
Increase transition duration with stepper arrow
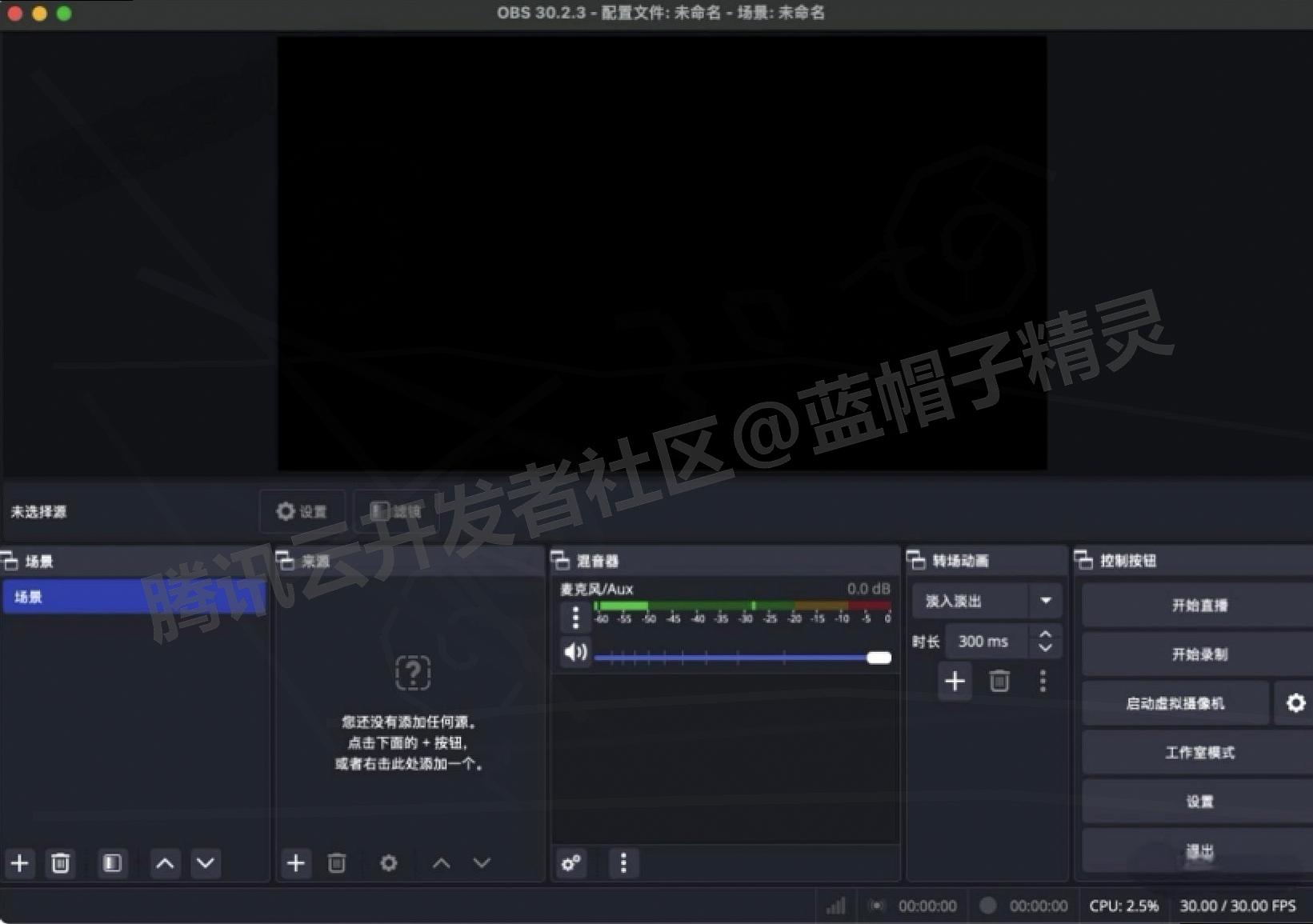pyautogui.click(x=1045, y=635)
